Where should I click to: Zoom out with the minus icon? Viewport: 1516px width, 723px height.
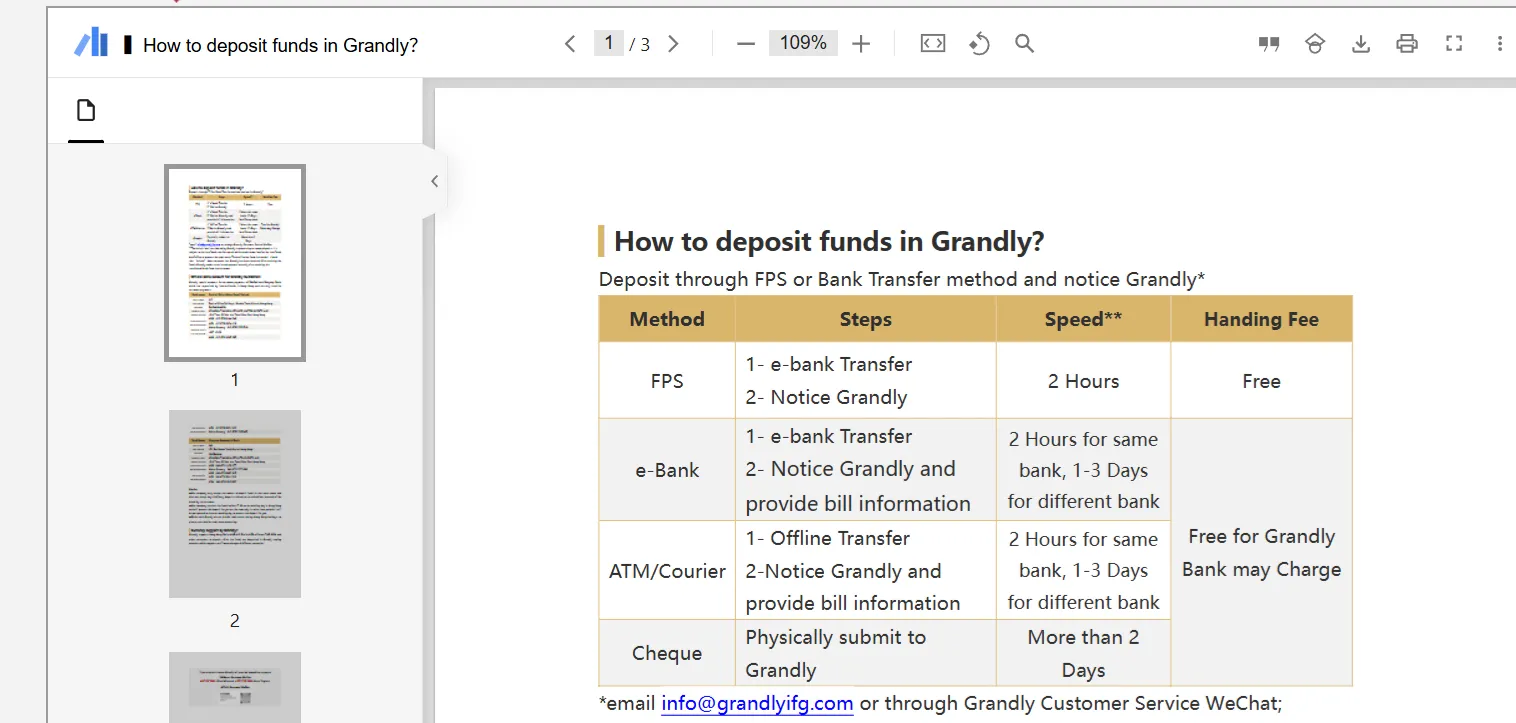(745, 44)
